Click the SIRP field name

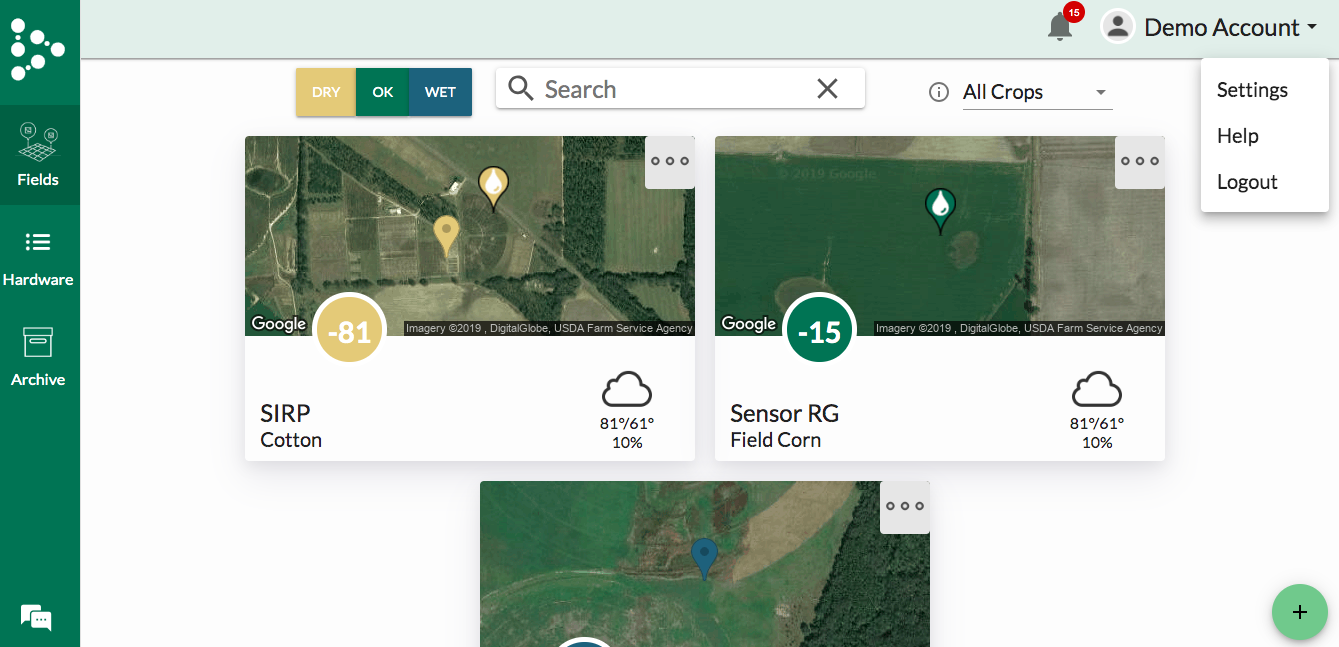286,413
